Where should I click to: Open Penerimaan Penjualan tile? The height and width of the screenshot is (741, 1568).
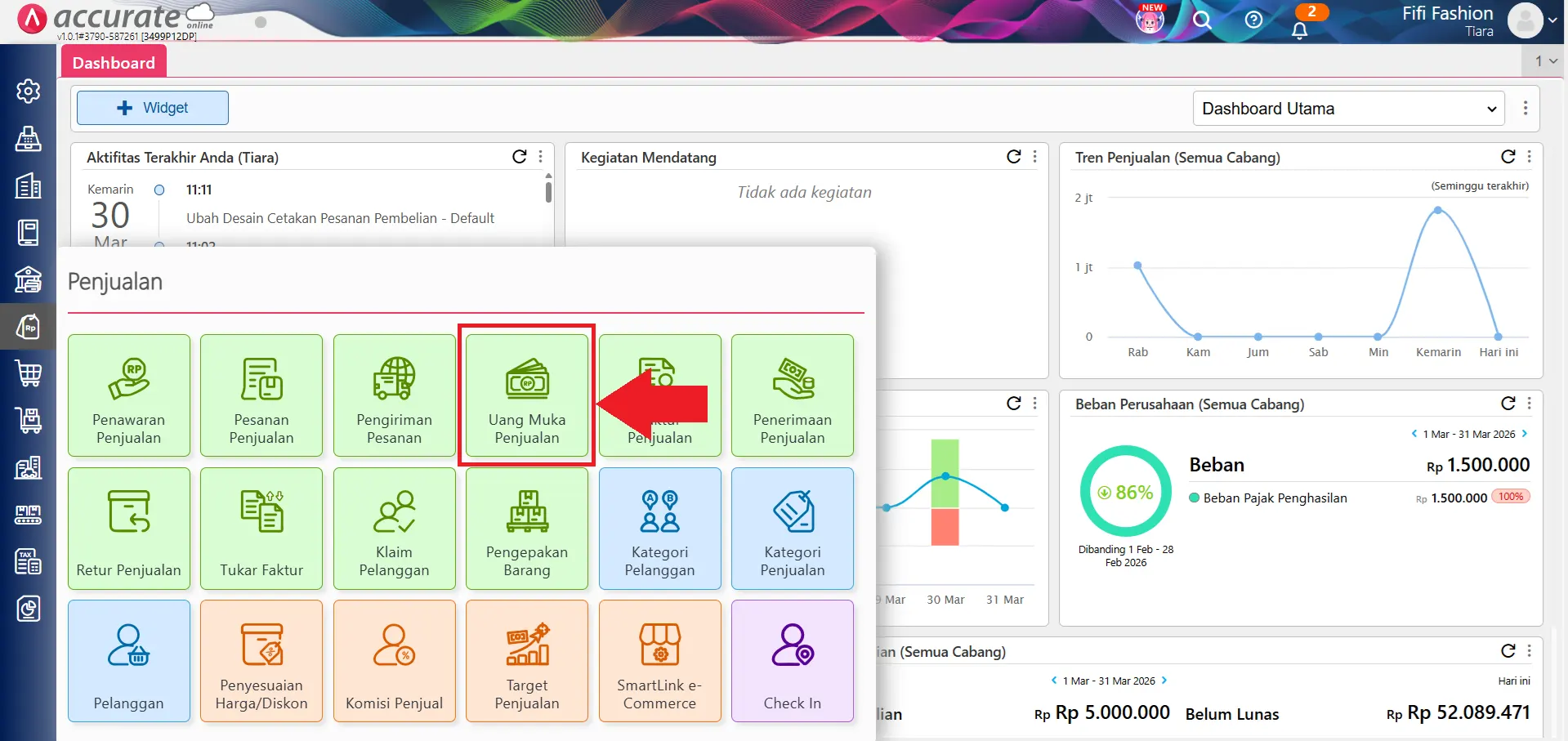[792, 395]
